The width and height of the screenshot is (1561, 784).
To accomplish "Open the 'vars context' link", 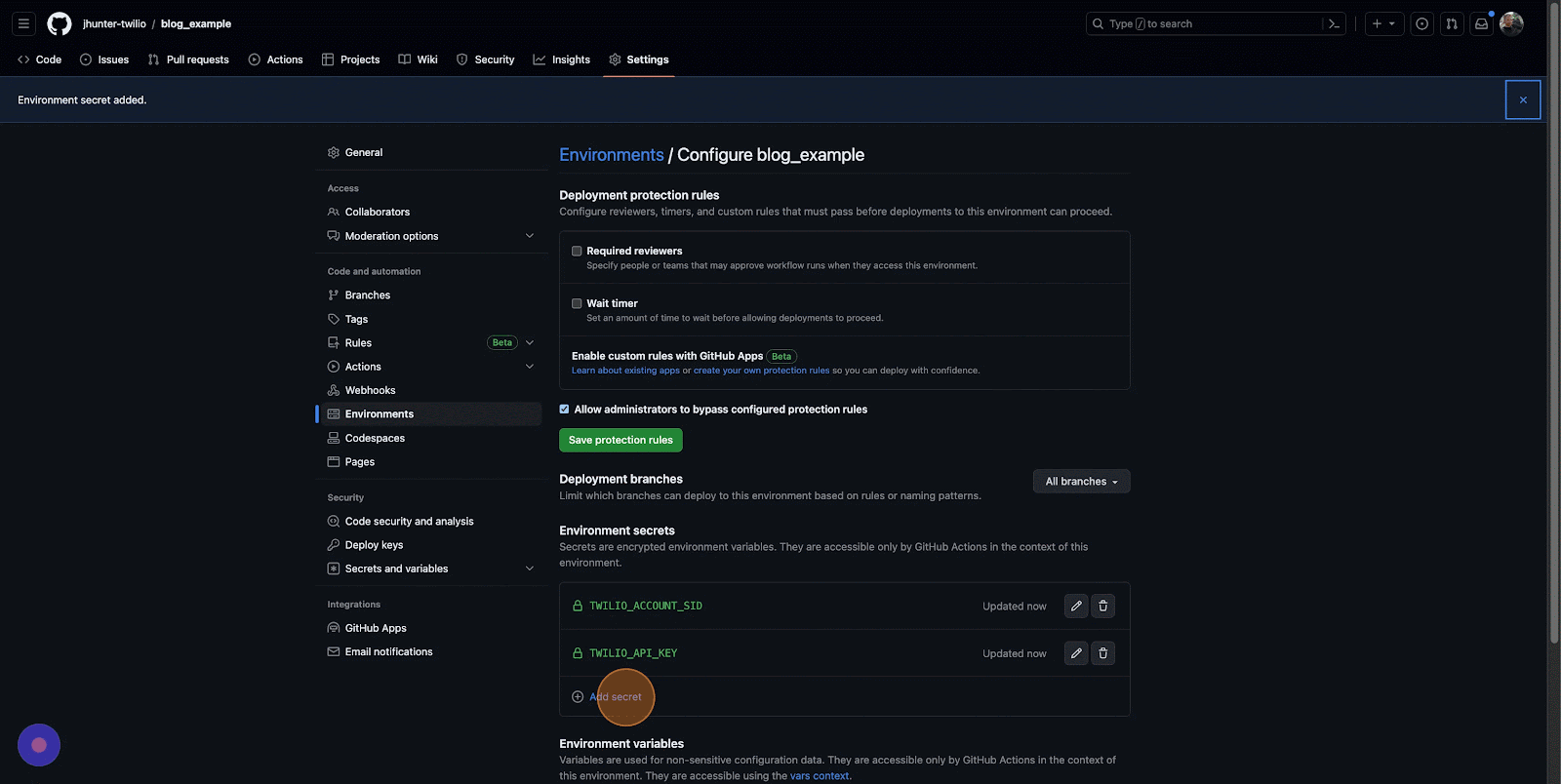I will (820, 776).
